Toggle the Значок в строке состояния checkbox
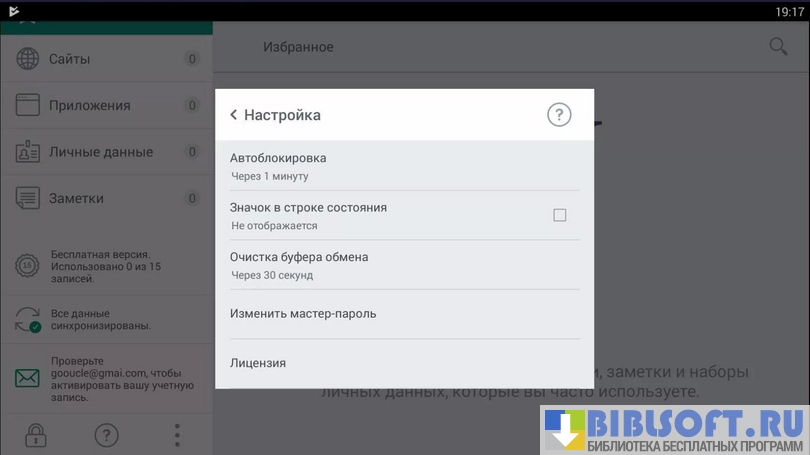 pyautogui.click(x=560, y=215)
